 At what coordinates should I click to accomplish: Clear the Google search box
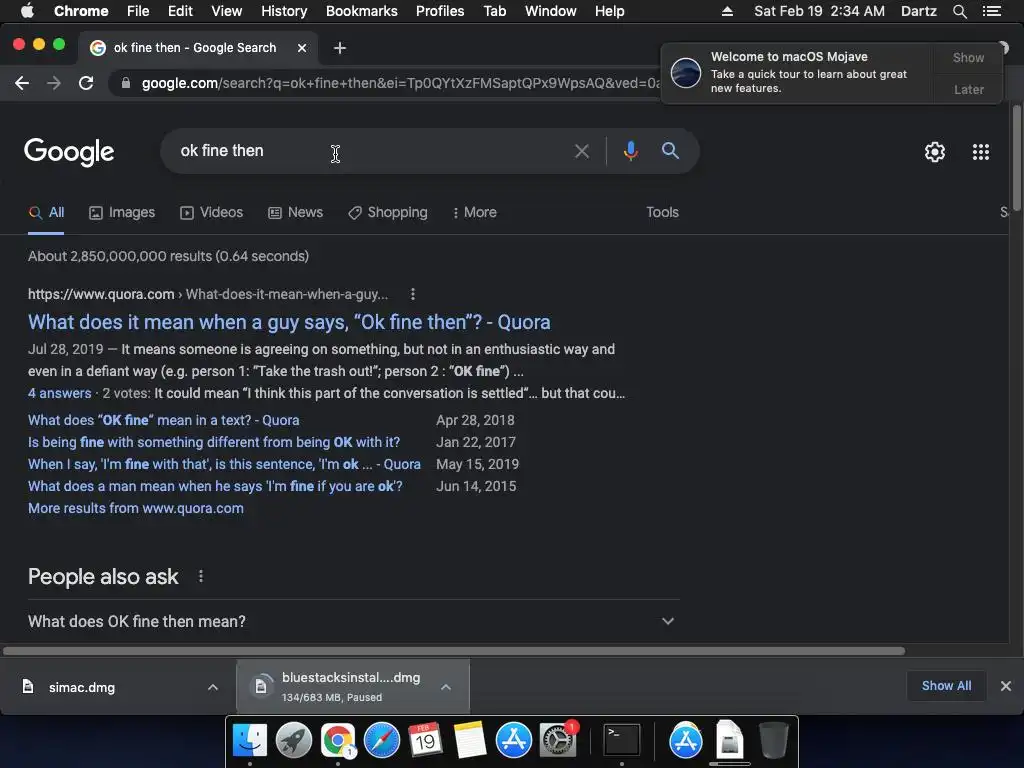581,152
